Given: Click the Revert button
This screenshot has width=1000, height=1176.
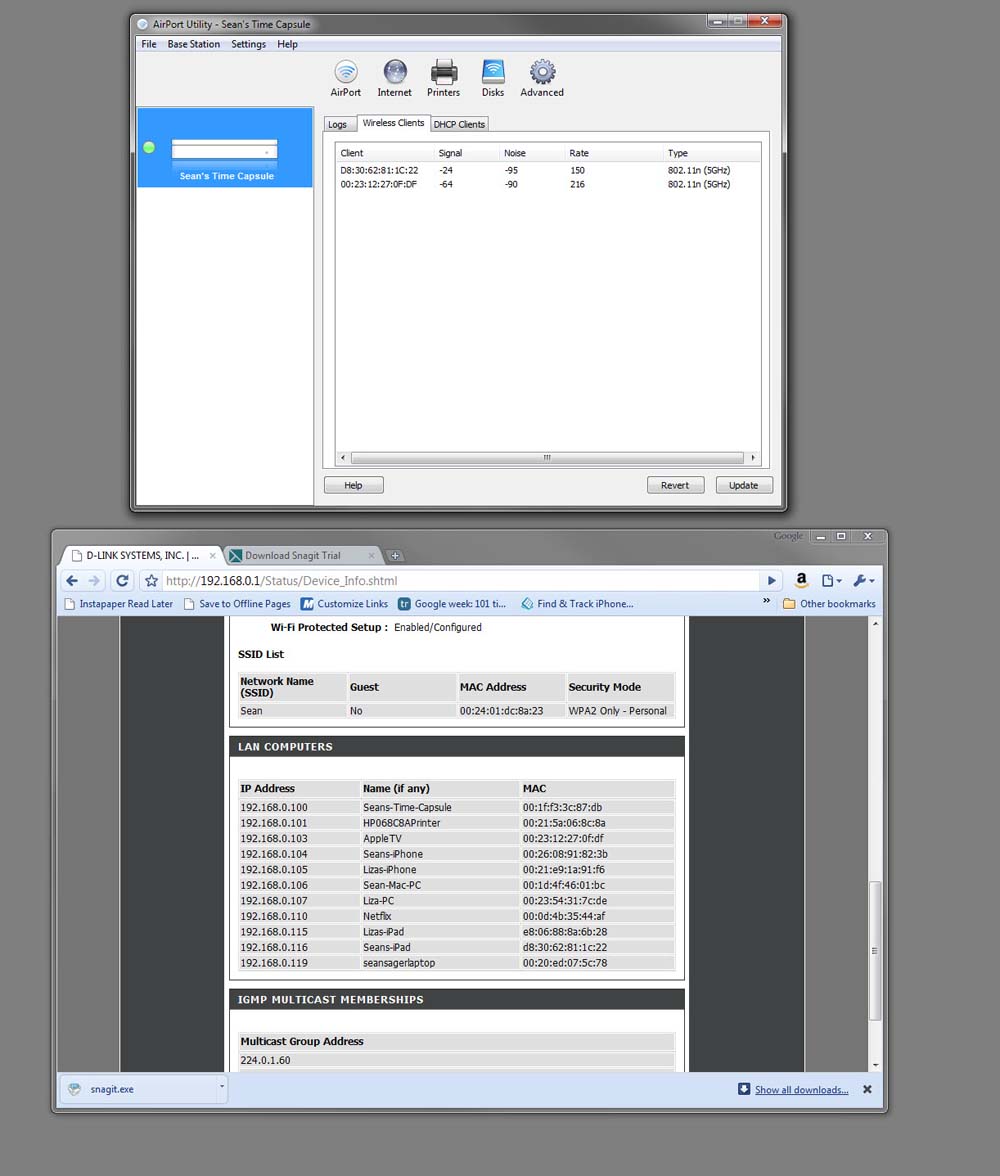Looking at the screenshot, I should (x=675, y=485).
